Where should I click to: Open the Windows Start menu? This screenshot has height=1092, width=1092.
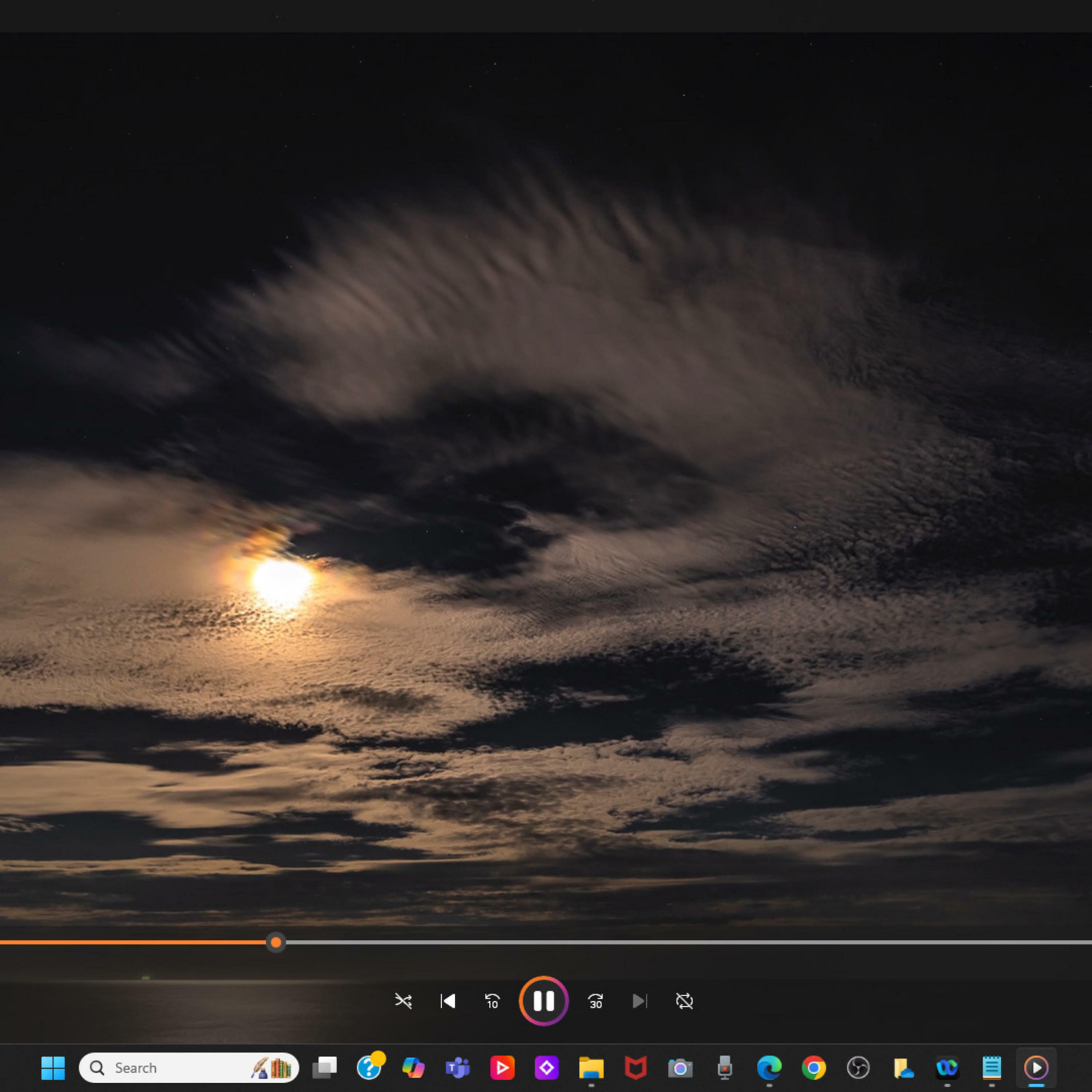point(53,1068)
